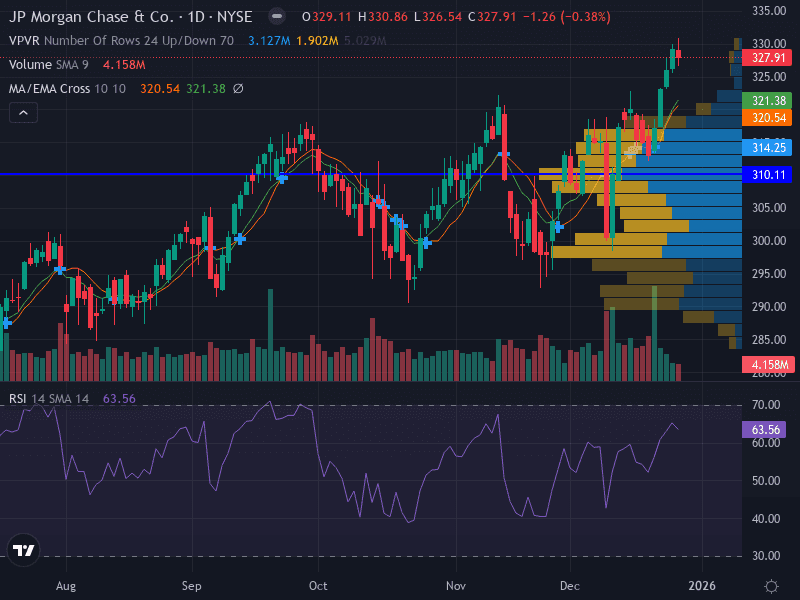Click the Oct label on time axis
Screen dimensions: 800x600
point(318,586)
